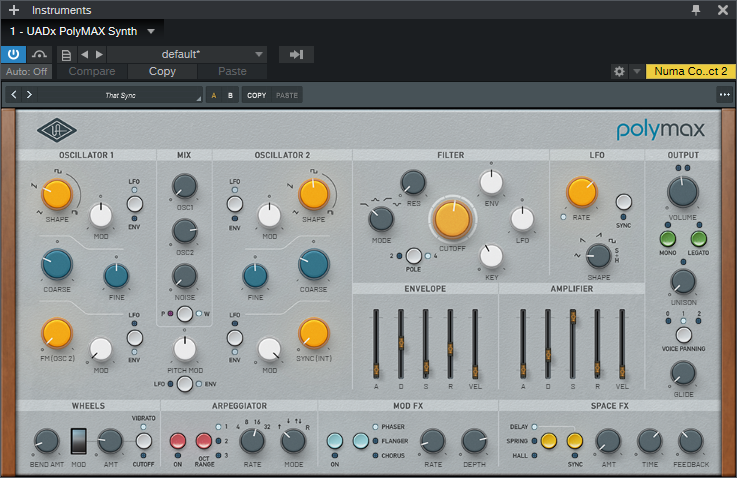The height and width of the screenshot is (478, 737).
Task: Open the gear settings icon
Action: [x=619, y=72]
